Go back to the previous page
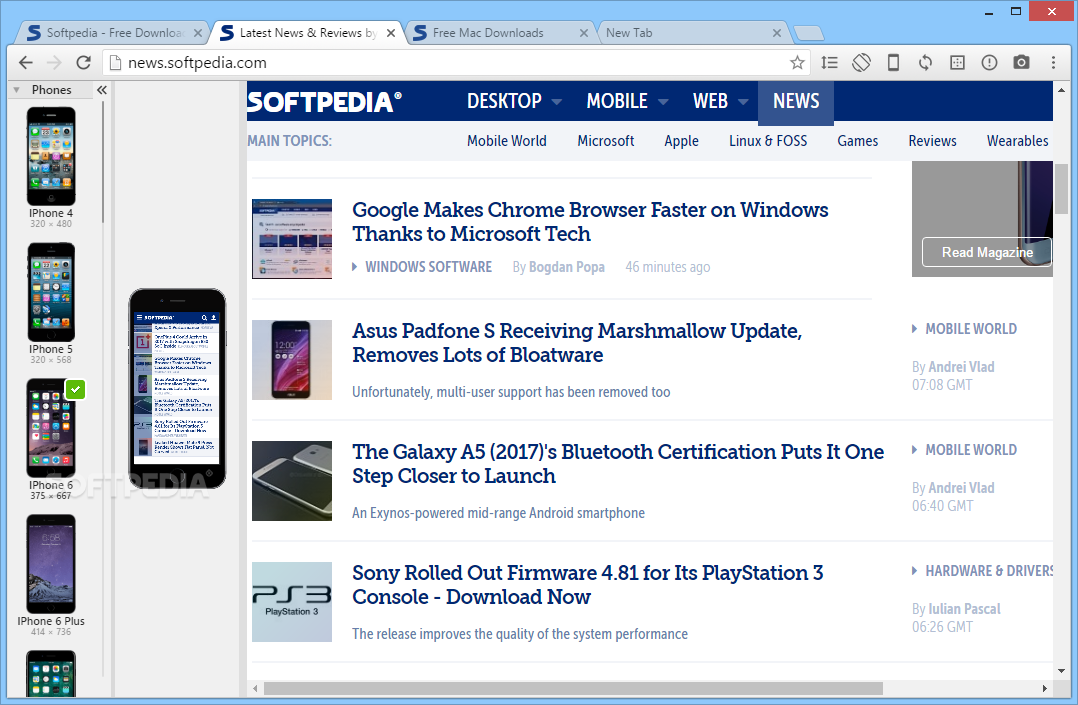 [x=25, y=63]
